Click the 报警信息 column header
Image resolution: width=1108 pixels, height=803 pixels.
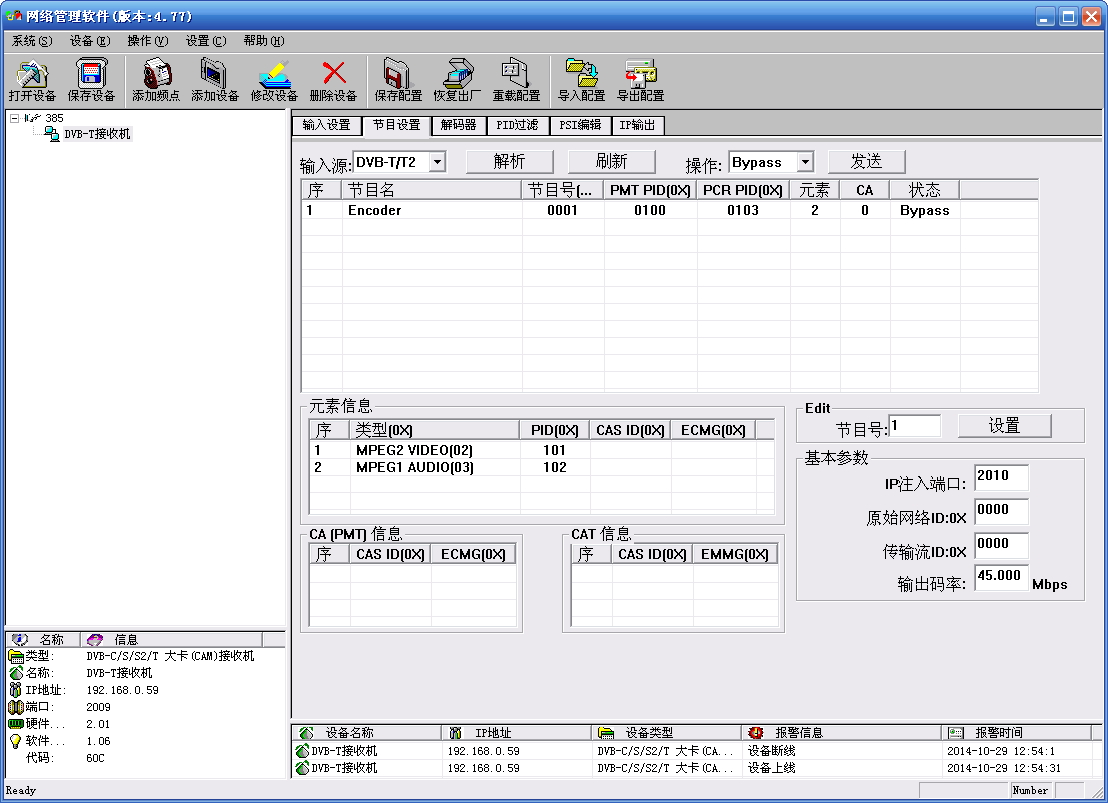click(842, 732)
